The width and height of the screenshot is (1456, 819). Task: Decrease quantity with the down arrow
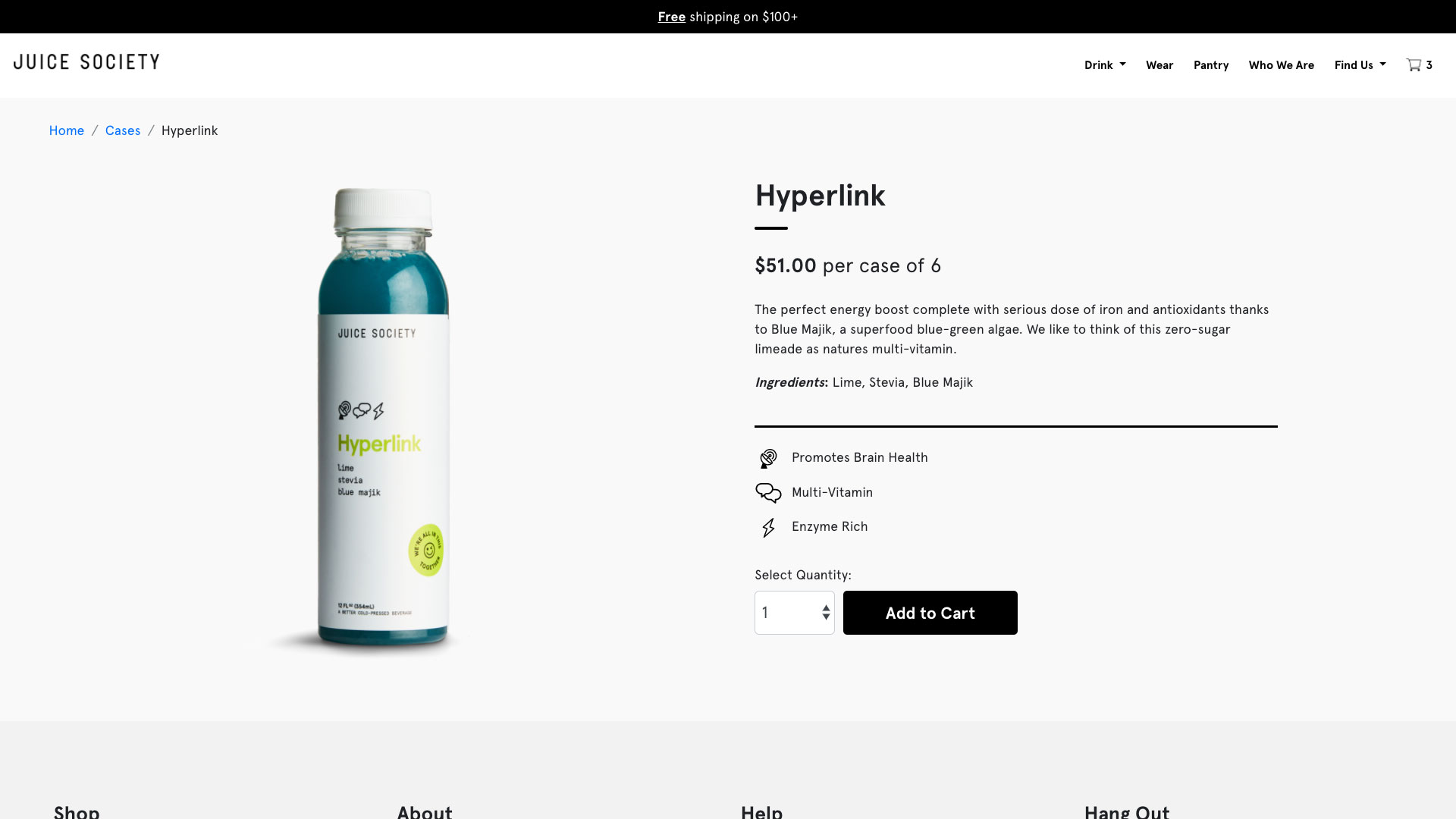point(826,617)
